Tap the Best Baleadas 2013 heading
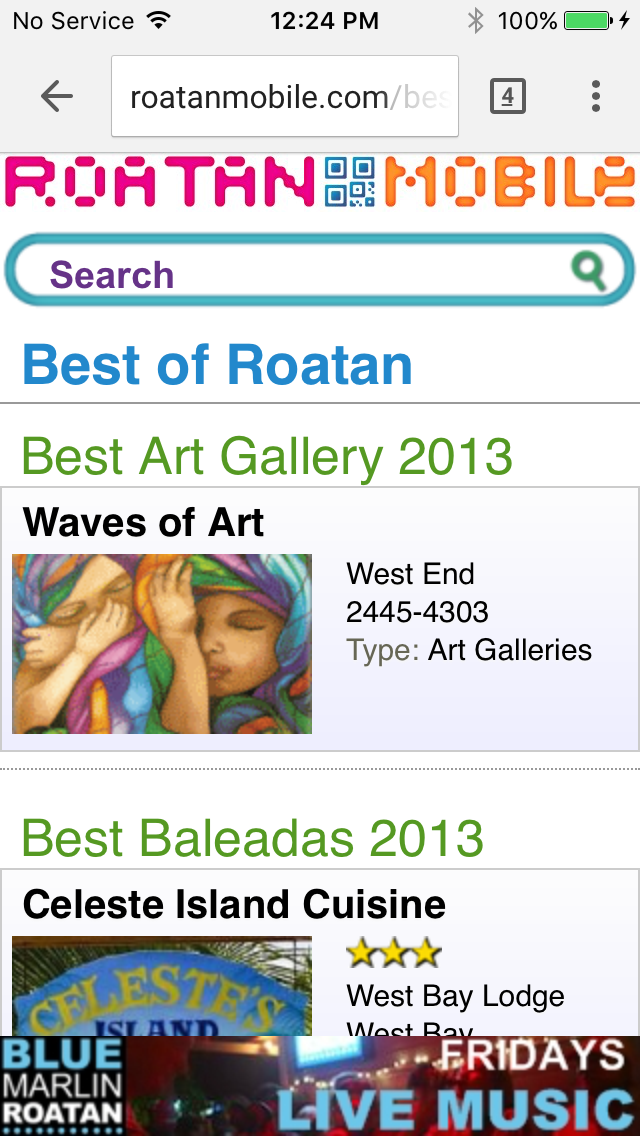This screenshot has height=1136, width=640. [252, 838]
